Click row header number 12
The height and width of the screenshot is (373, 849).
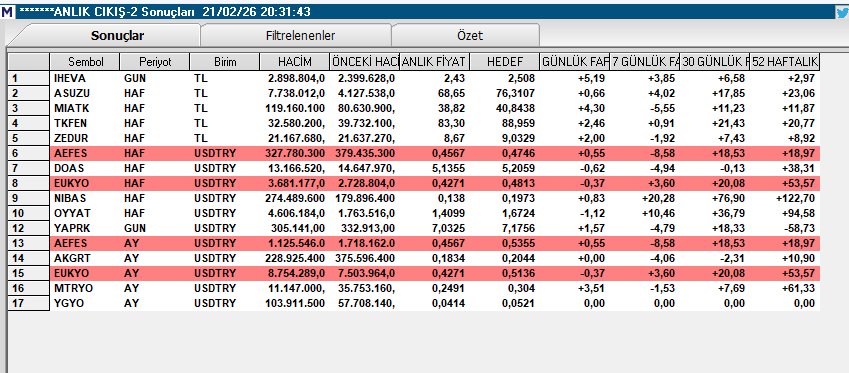pos(29,228)
